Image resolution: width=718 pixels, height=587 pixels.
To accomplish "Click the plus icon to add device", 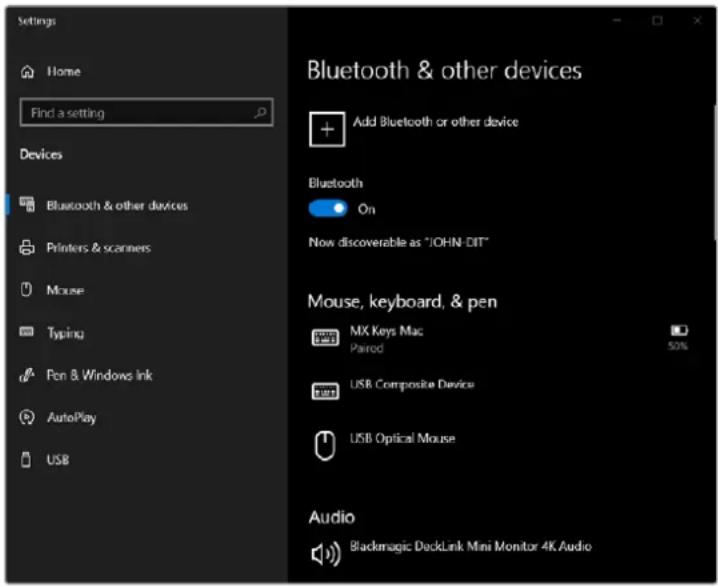I will tap(327, 130).
